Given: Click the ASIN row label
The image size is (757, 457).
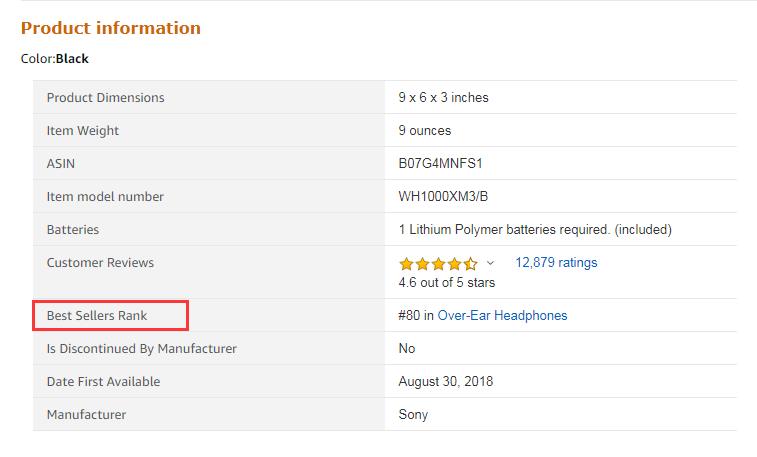Looking at the screenshot, I should click(x=61, y=163).
